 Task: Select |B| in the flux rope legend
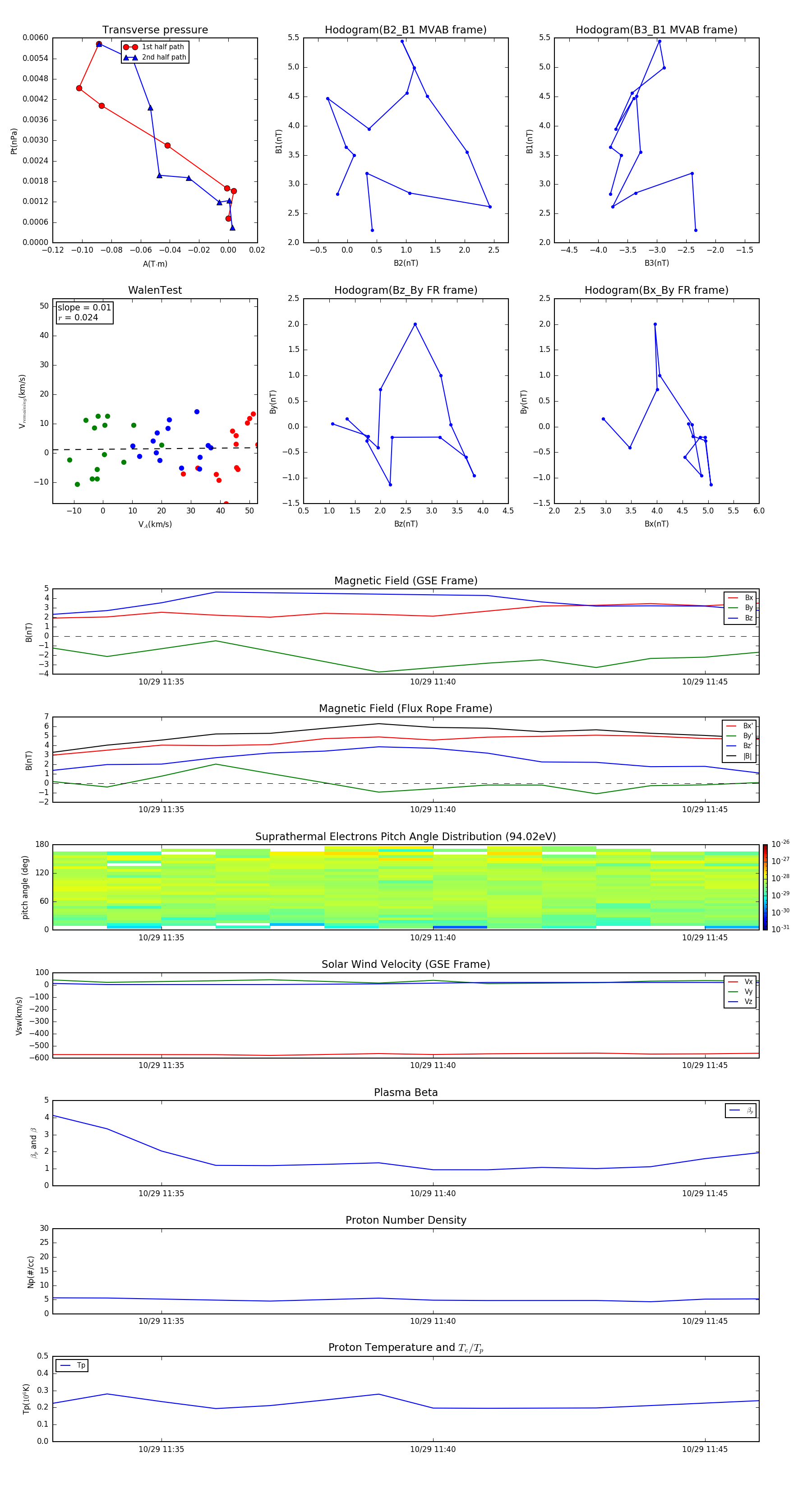click(x=740, y=756)
